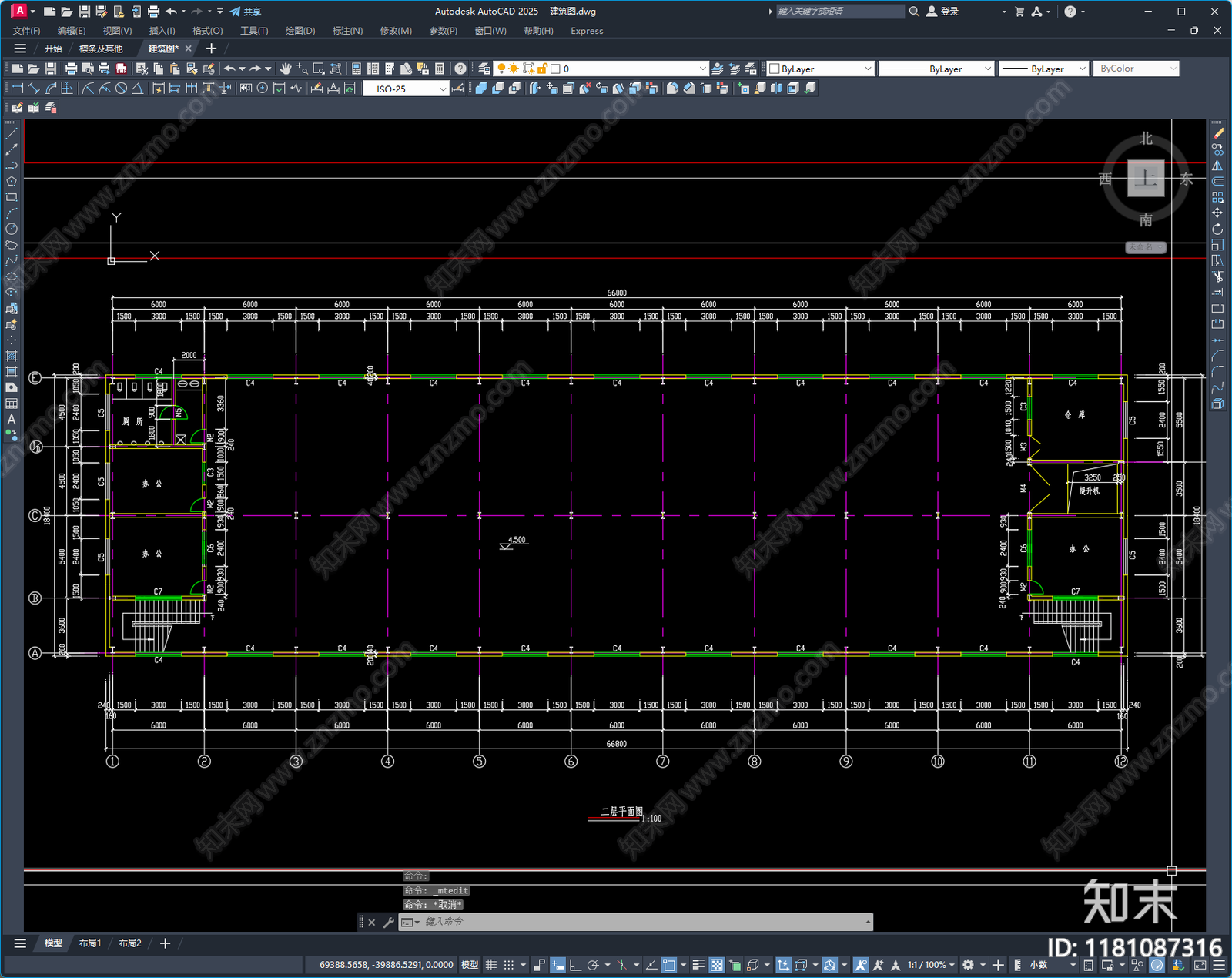Click the Plot printer icon in toolbar
The image size is (1232, 978).
(x=71, y=69)
